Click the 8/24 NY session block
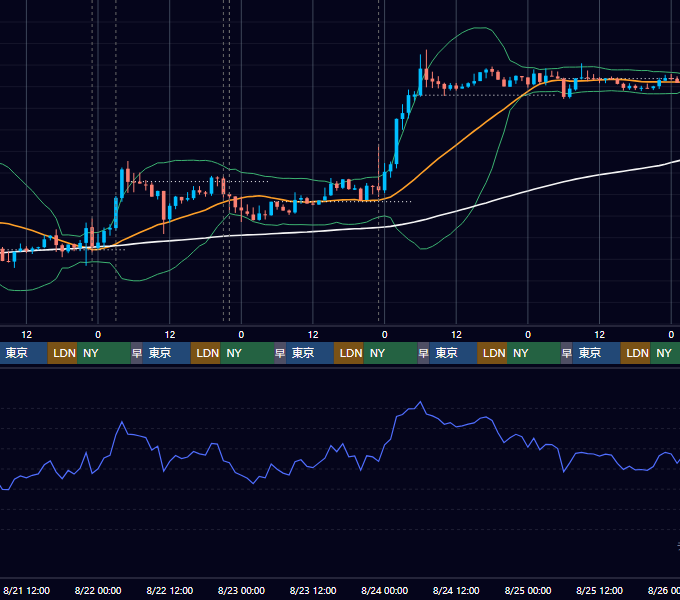 tap(534, 353)
